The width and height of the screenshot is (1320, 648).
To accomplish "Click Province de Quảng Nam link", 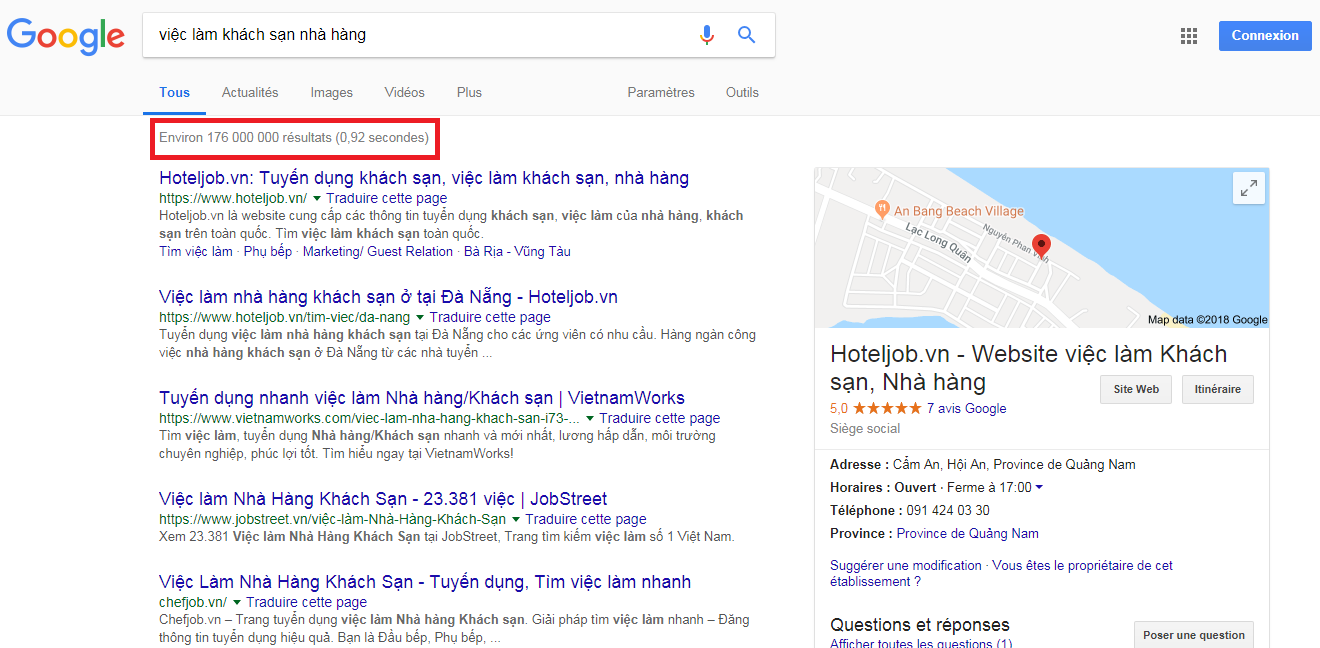I will [x=968, y=534].
